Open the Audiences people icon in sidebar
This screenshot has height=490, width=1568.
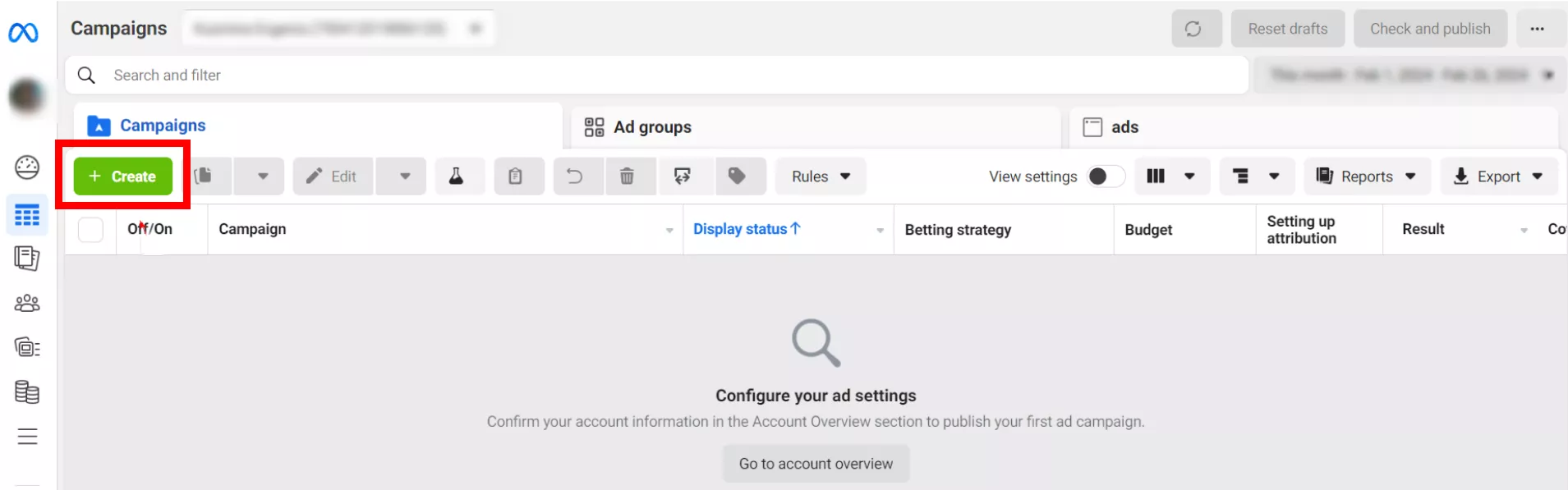coord(27,304)
